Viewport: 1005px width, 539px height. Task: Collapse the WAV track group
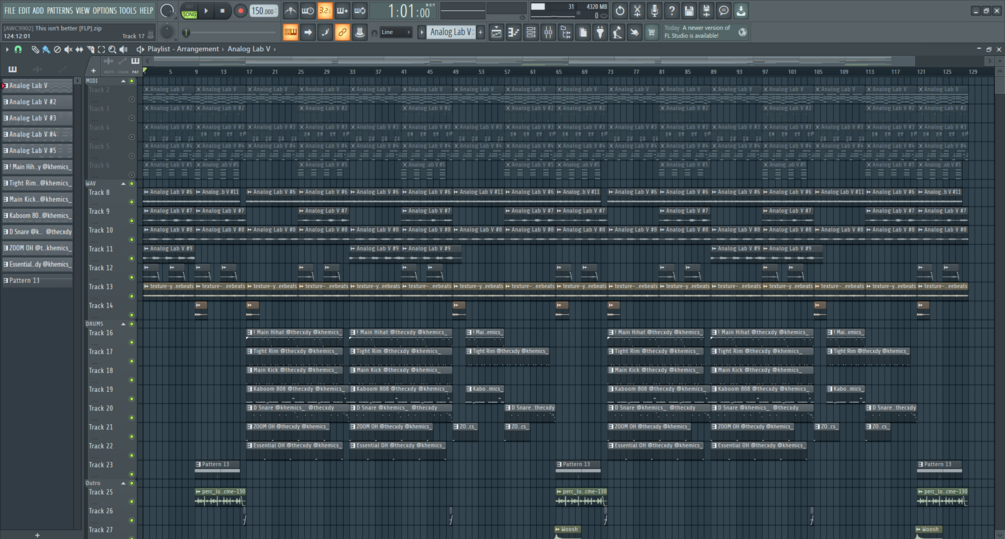123,184
